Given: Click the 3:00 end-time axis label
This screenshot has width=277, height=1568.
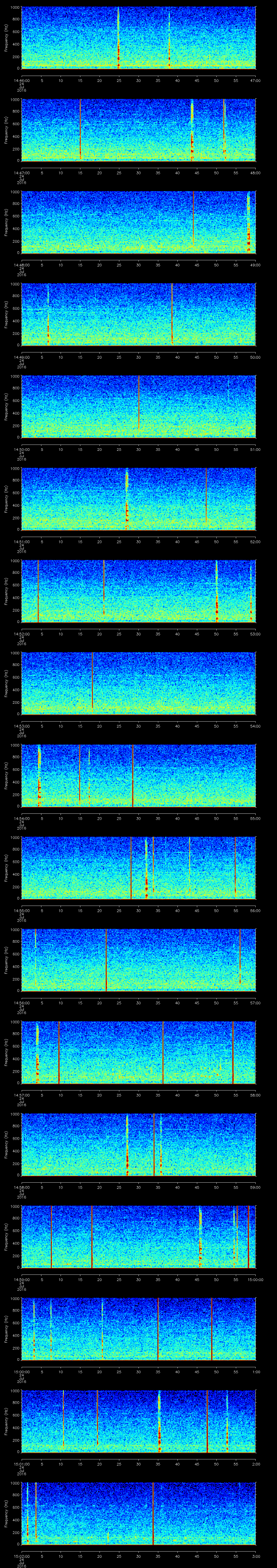Looking at the screenshot, I should [256, 1556].
